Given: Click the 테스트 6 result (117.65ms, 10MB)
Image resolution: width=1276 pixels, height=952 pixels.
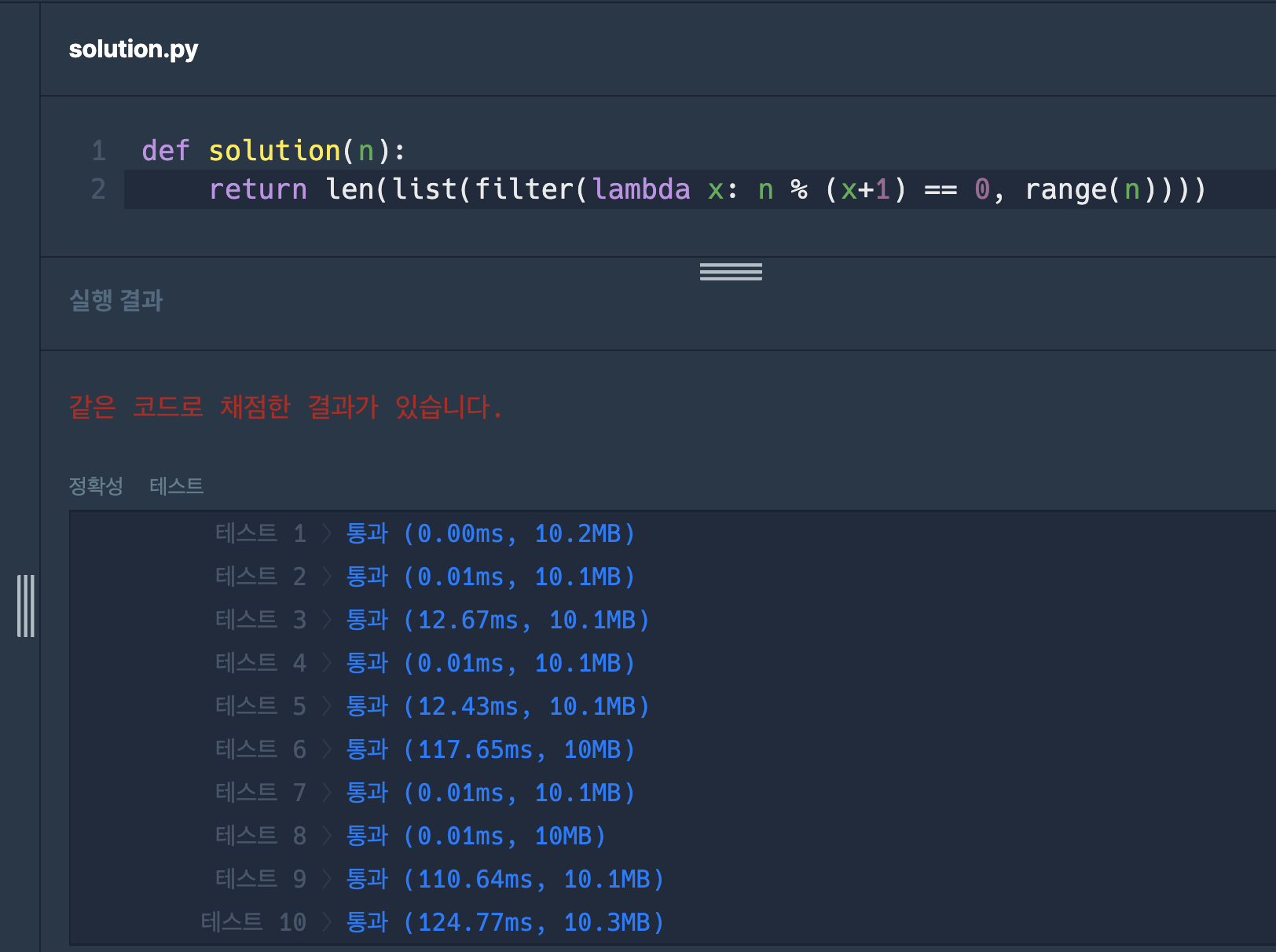Looking at the screenshot, I should 425,749.
